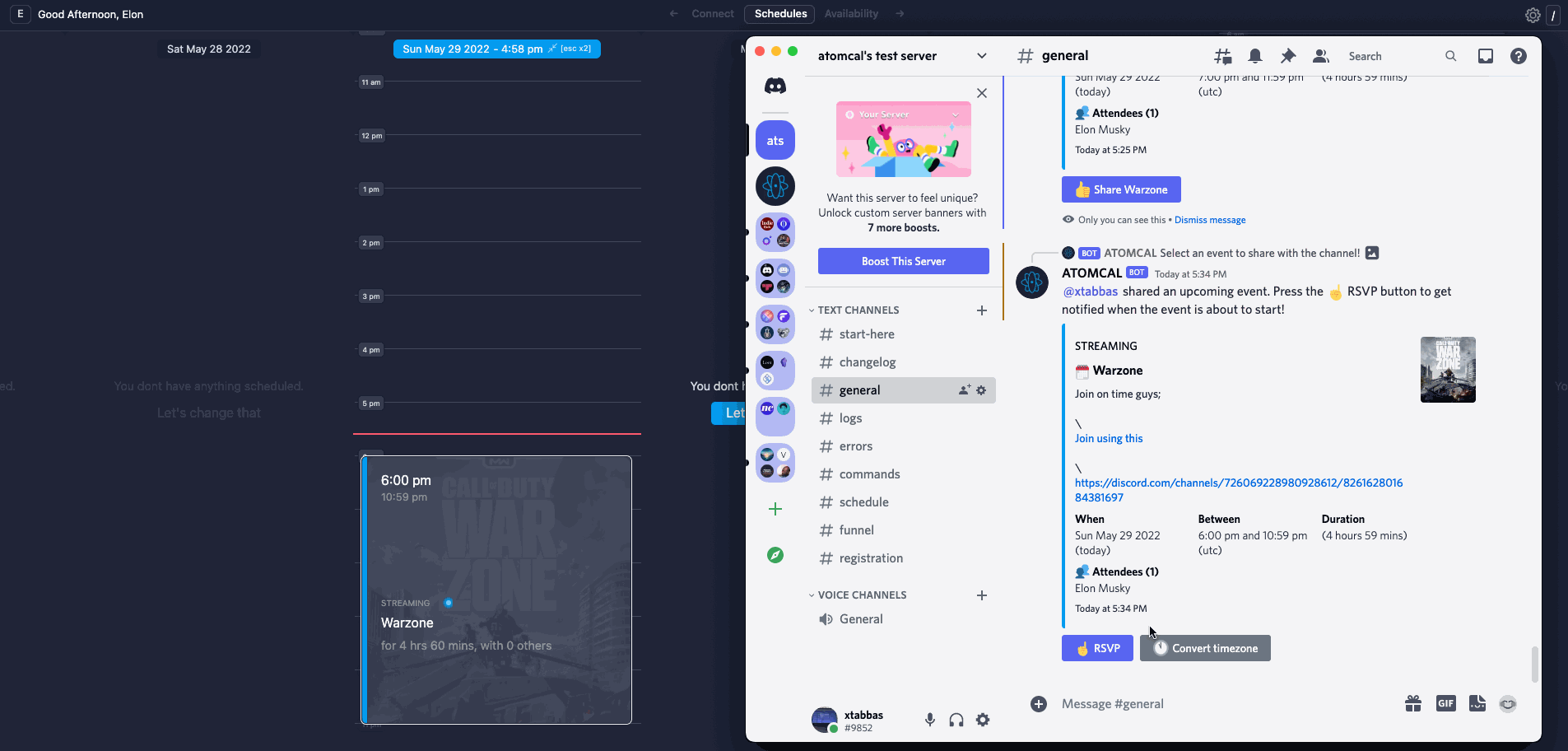Open sticker picker icon

(1477, 703)
